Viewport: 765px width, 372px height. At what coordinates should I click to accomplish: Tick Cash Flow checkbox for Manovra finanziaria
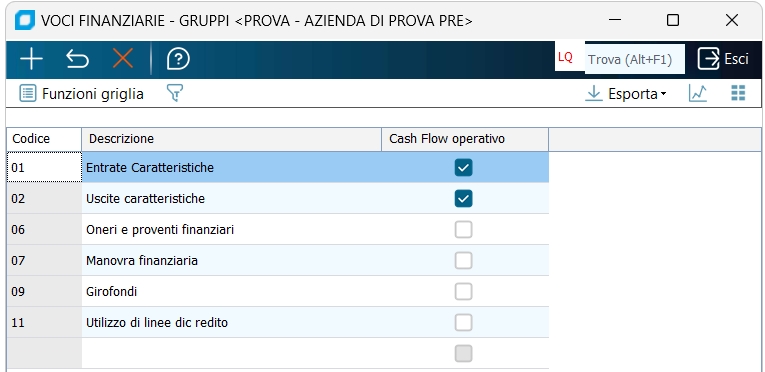coord(463,261)
